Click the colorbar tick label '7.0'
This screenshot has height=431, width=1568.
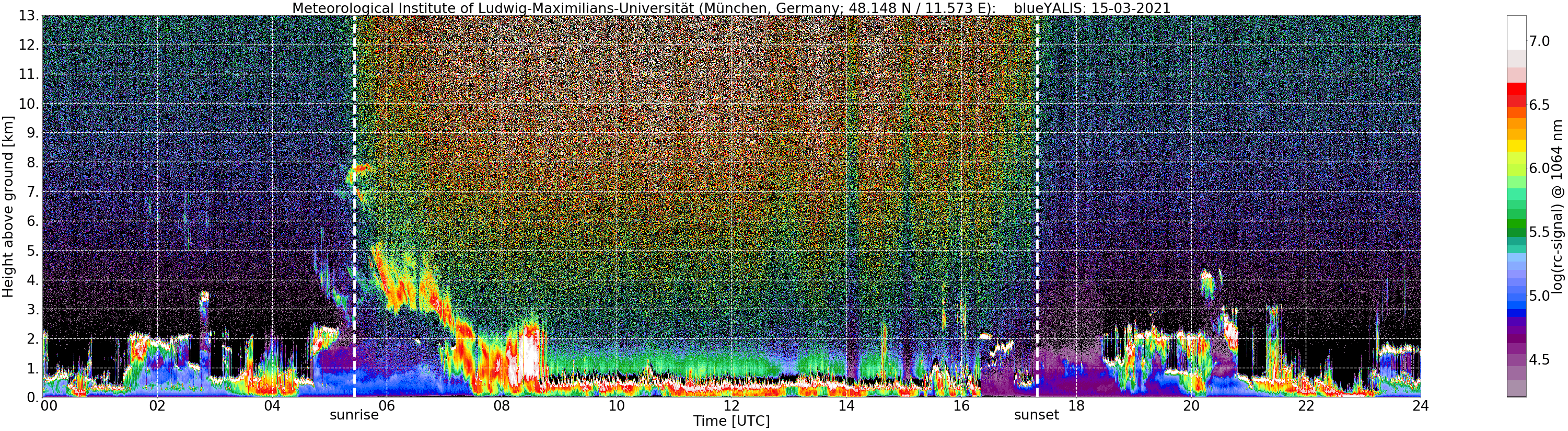click(1540, 41)
